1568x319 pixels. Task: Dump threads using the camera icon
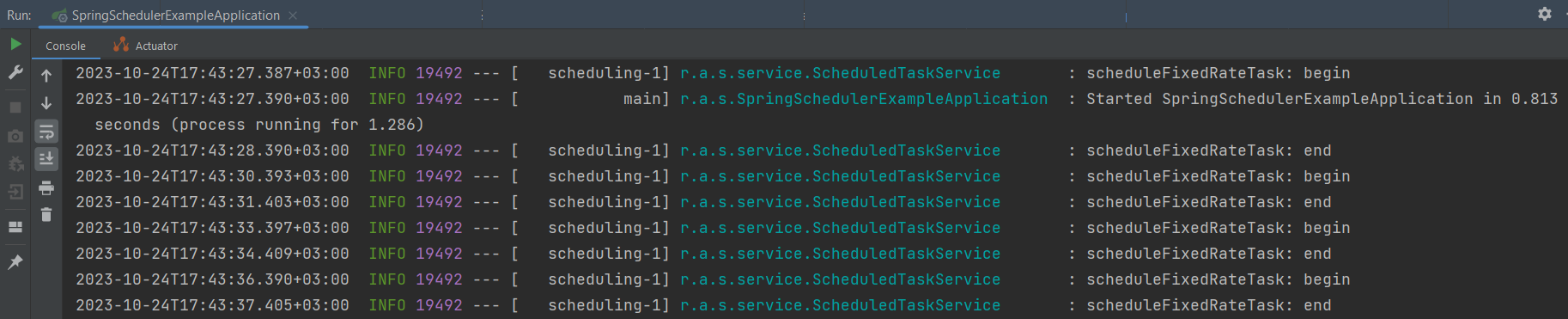click(x=15, y=136)
